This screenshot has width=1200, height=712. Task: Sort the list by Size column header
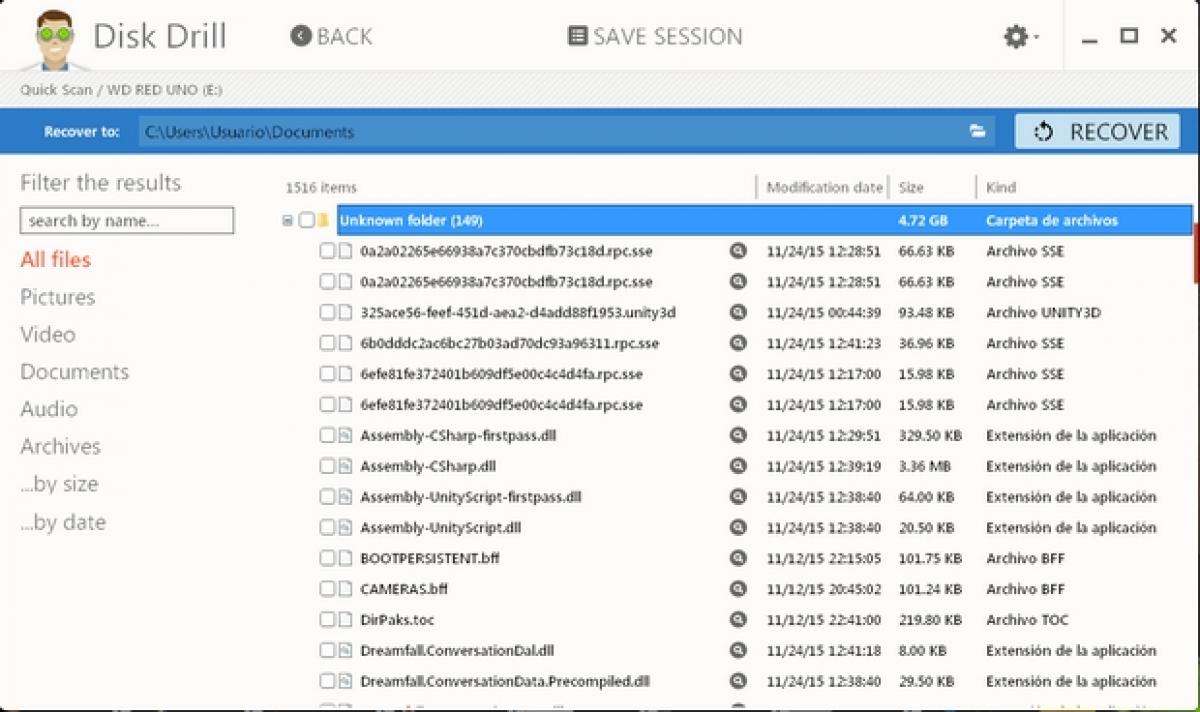pos(911,187)
